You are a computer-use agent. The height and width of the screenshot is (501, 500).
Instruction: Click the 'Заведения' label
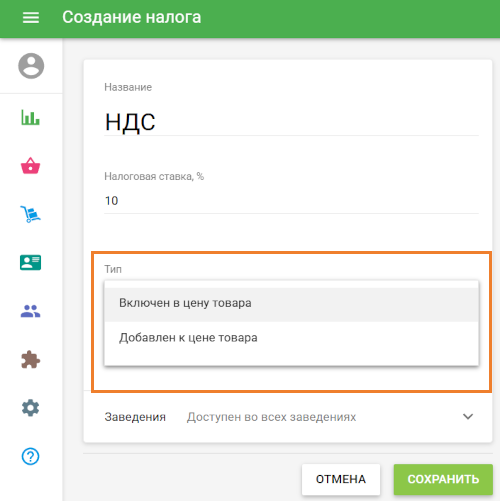[x=135, y=417]
